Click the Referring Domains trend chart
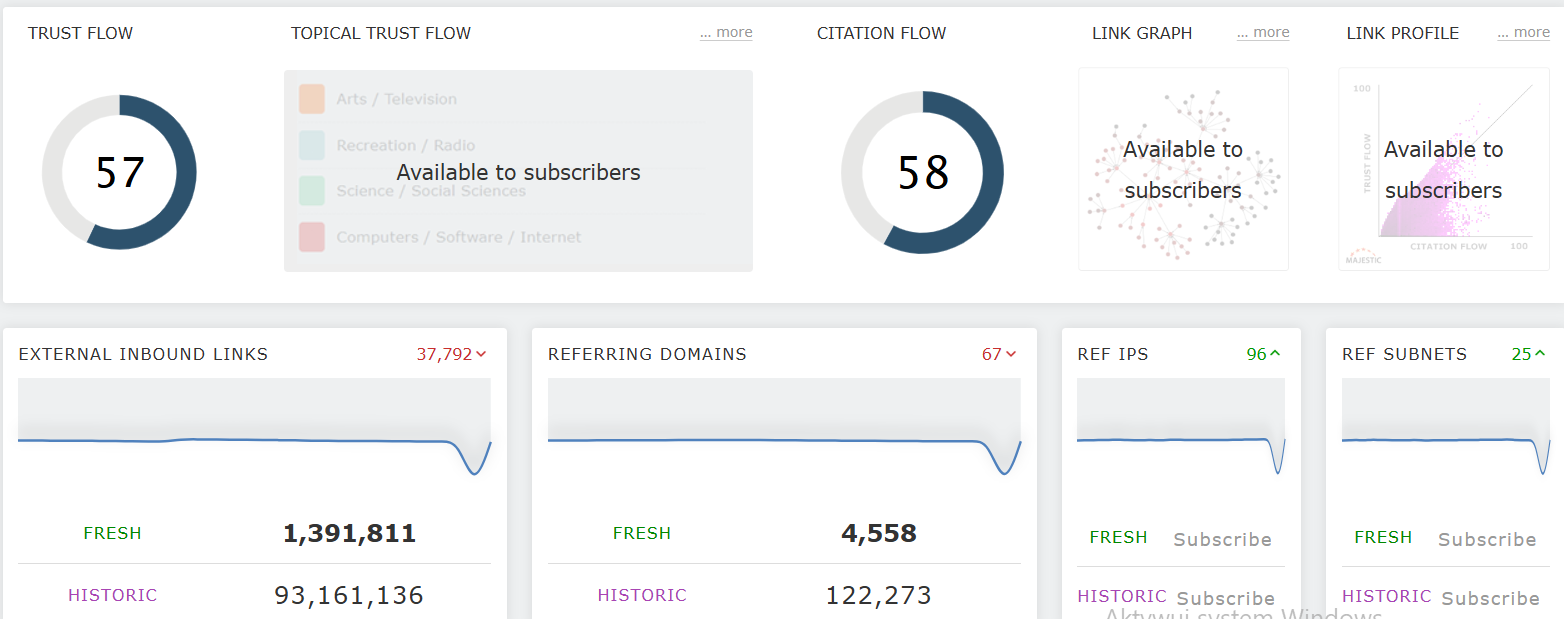Image resolution: width=1564 pixels, height=619 pixels. (x=784, y=428)
